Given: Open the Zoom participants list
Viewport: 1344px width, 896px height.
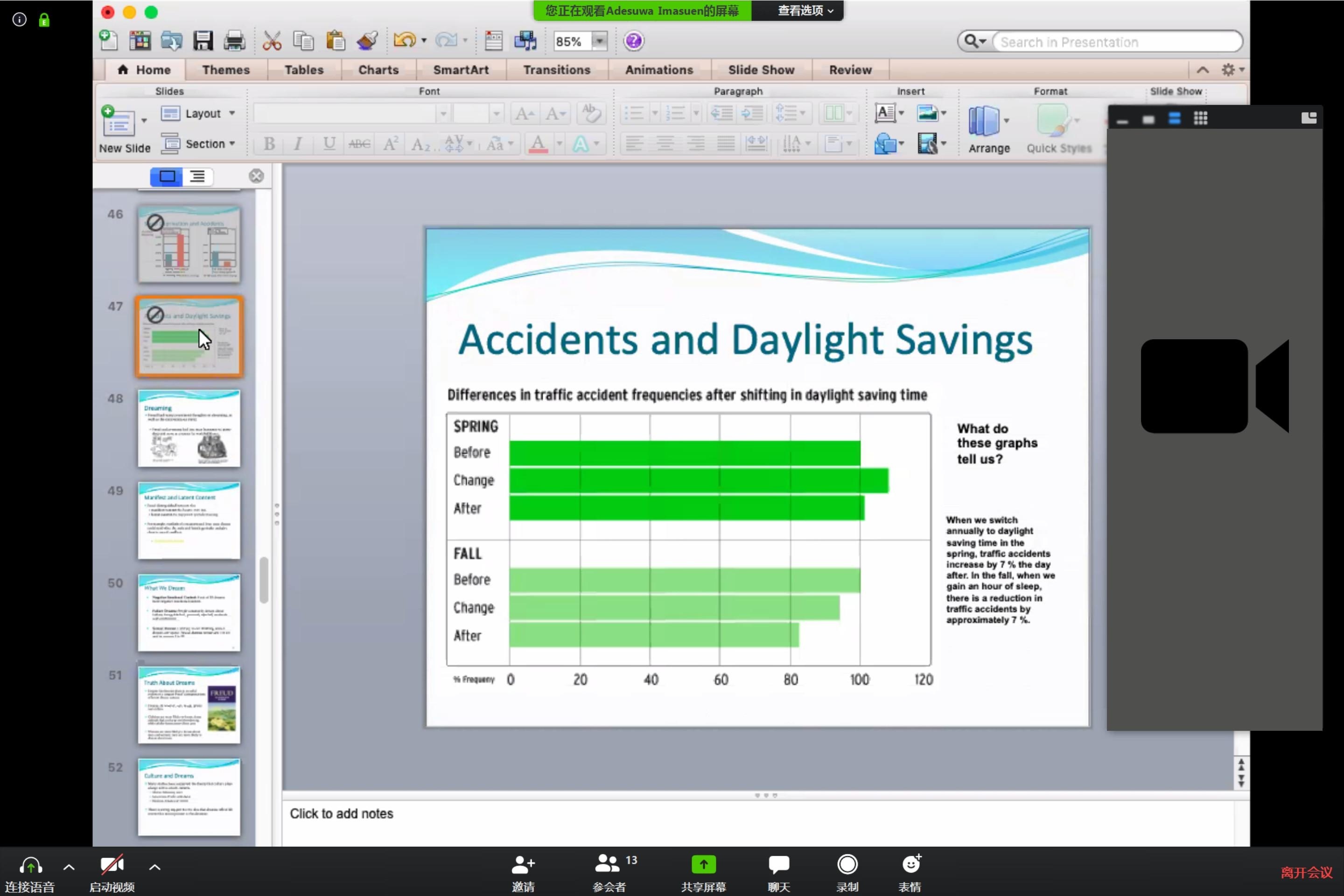Looking at the screenshot, I should click(609, 872).
